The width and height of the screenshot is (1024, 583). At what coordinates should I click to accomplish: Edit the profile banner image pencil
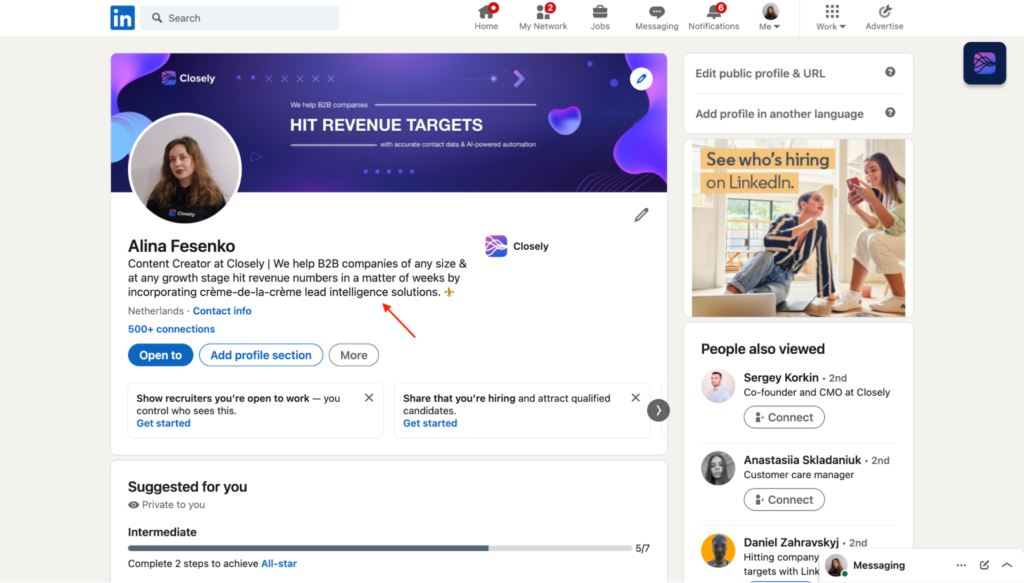pyautogui.click(x=641, y=79)
